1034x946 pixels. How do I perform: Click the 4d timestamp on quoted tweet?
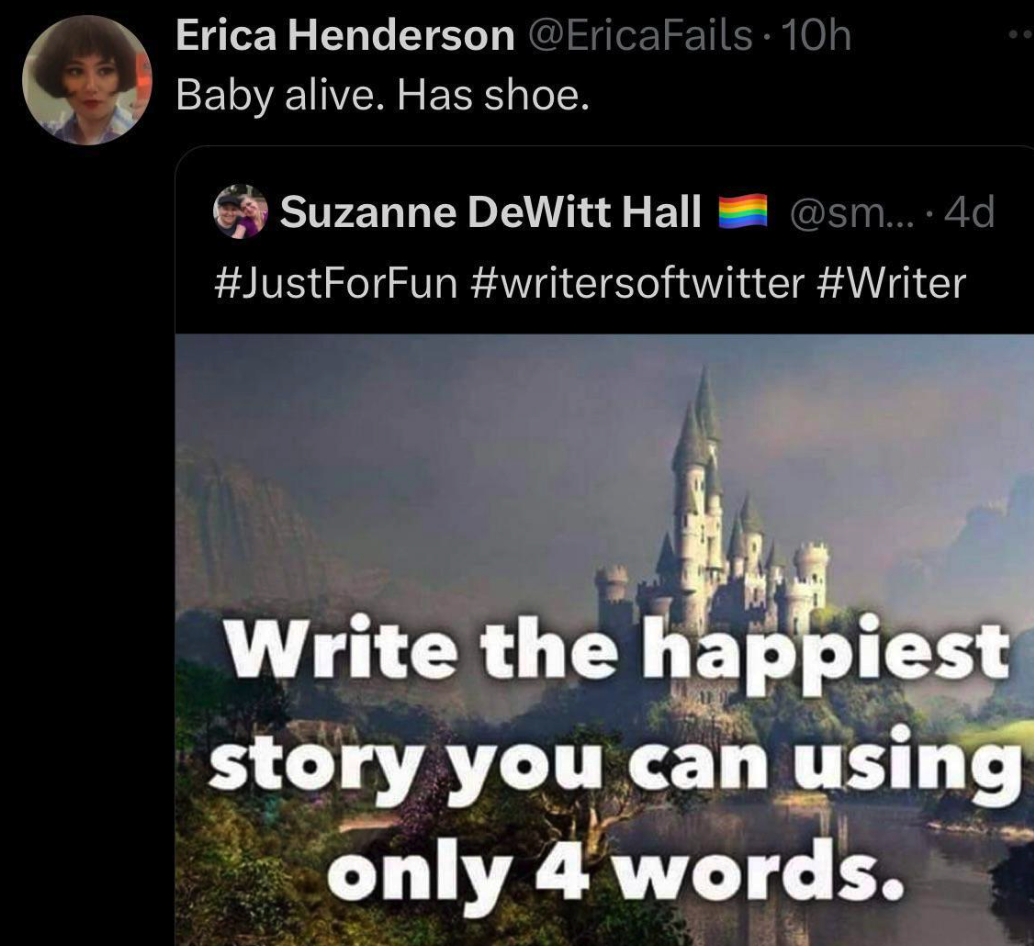coord(969,212)
